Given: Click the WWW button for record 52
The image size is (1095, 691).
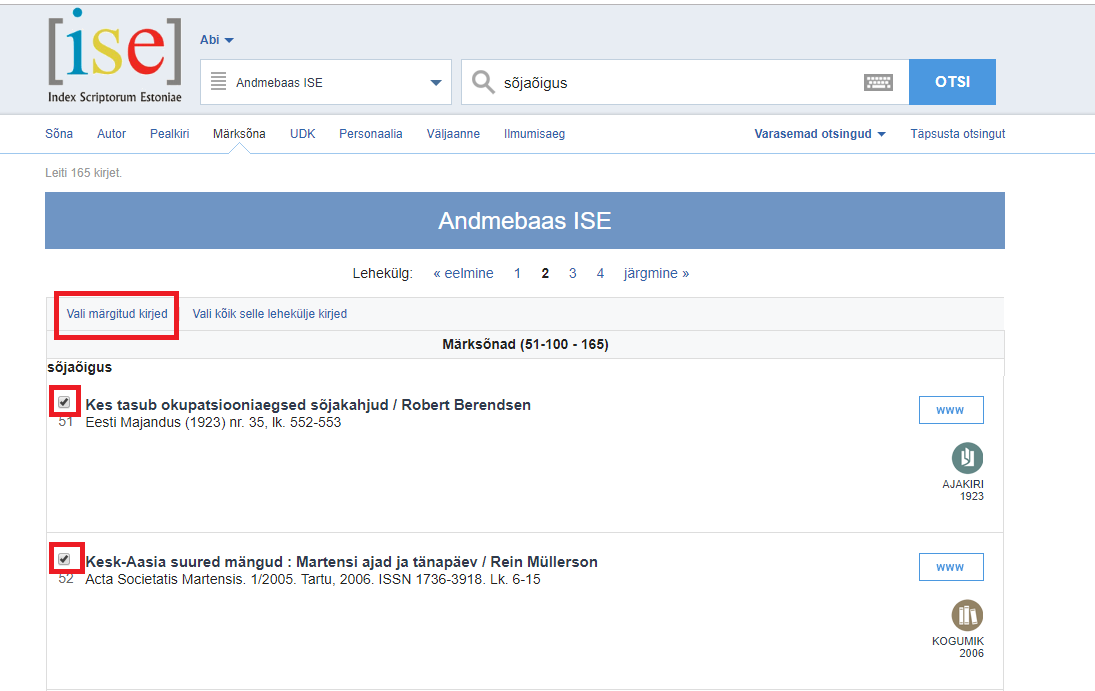Looking at the screenshot, I should click(x=951, y=567).
